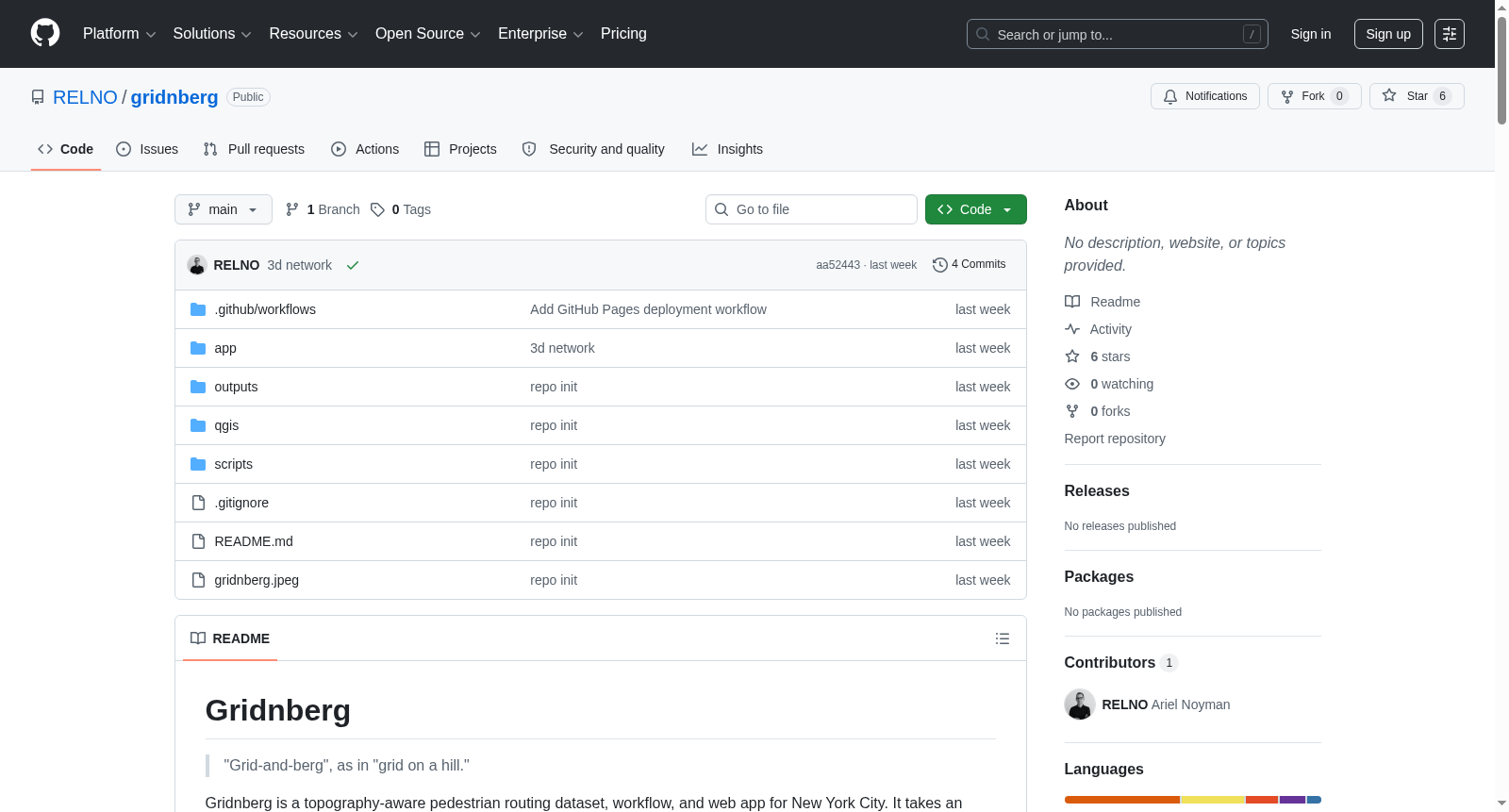Open the main branch selector dropdown
The image size is (1509, 812).
pyautogui.click(x=224, y=209)
